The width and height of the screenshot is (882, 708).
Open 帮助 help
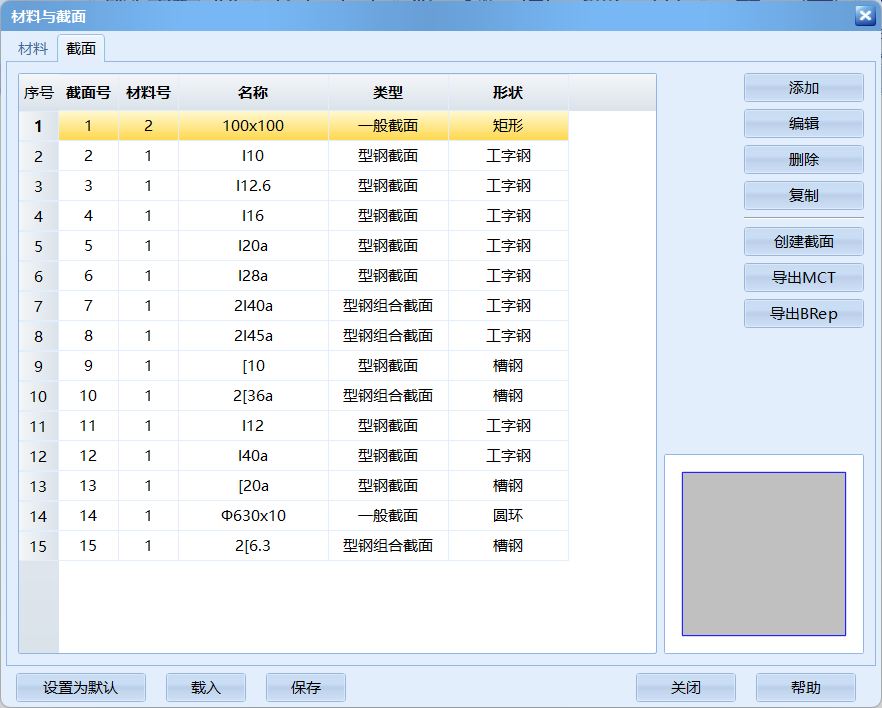click(805, 688)
